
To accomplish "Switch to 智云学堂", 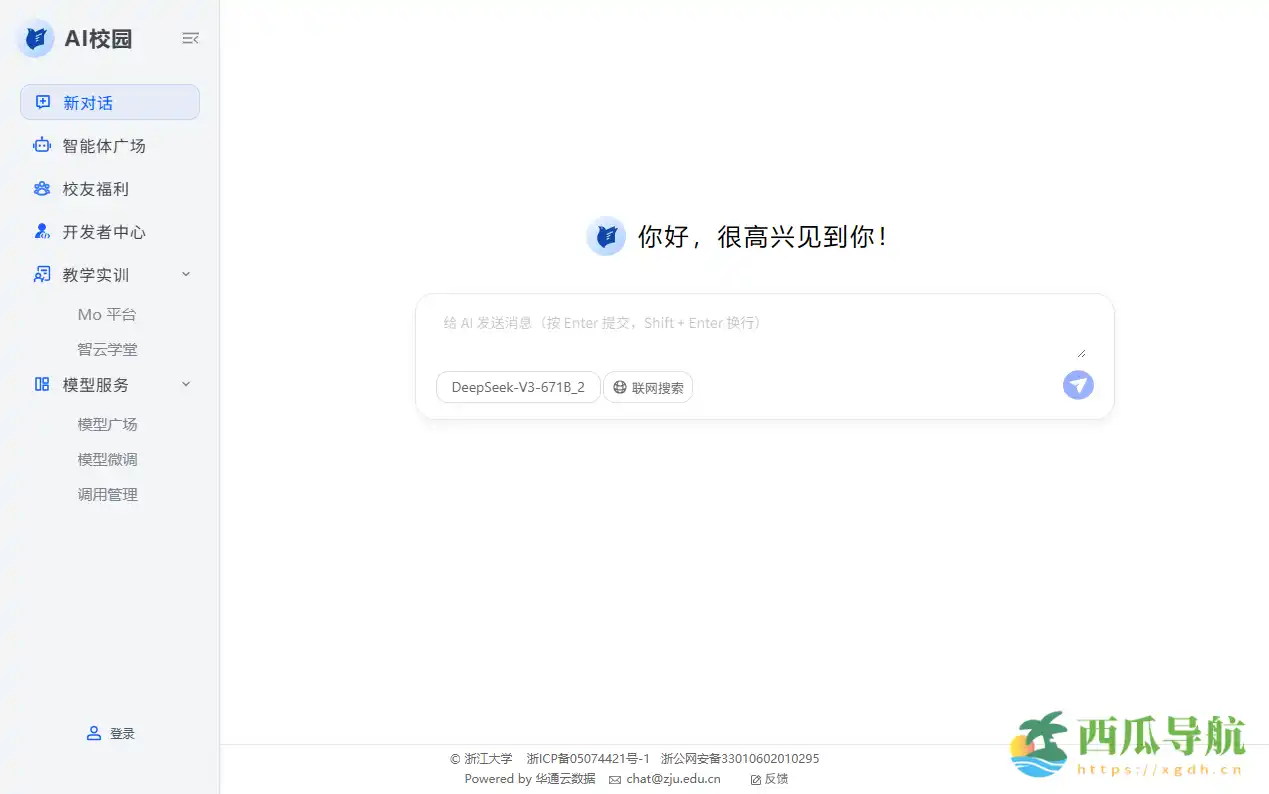I will [107, 349].
